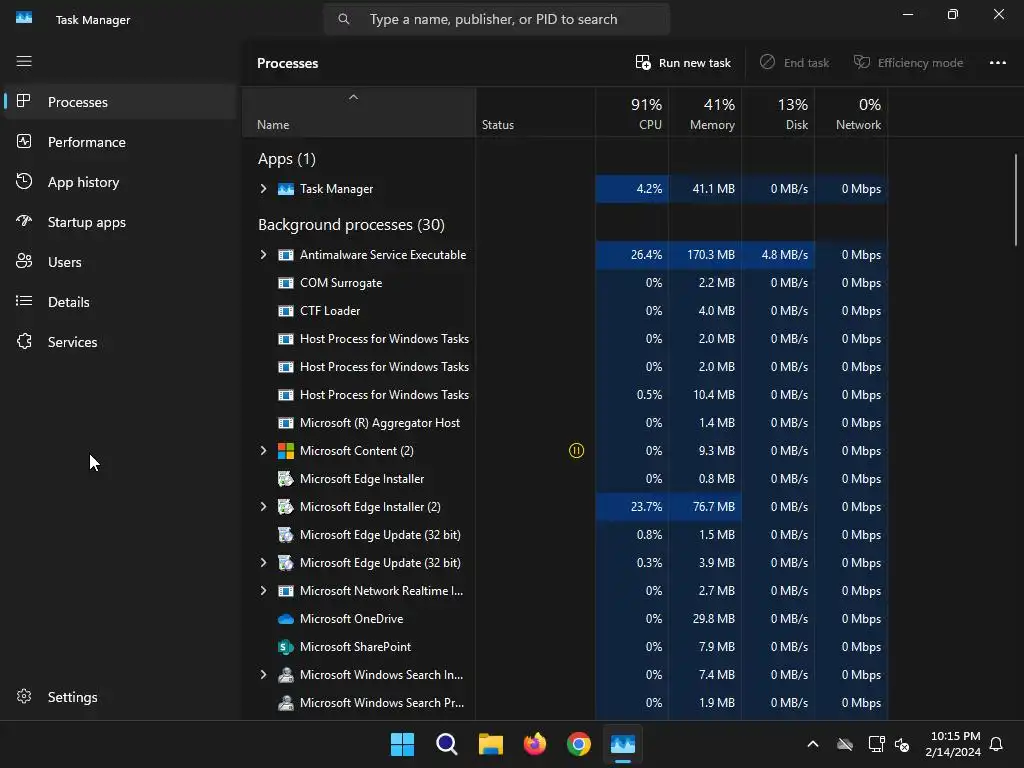This screenshot has width=1024, height=768.
Task: Launch Google Chrome from taskbar
Action: (579, 744)
